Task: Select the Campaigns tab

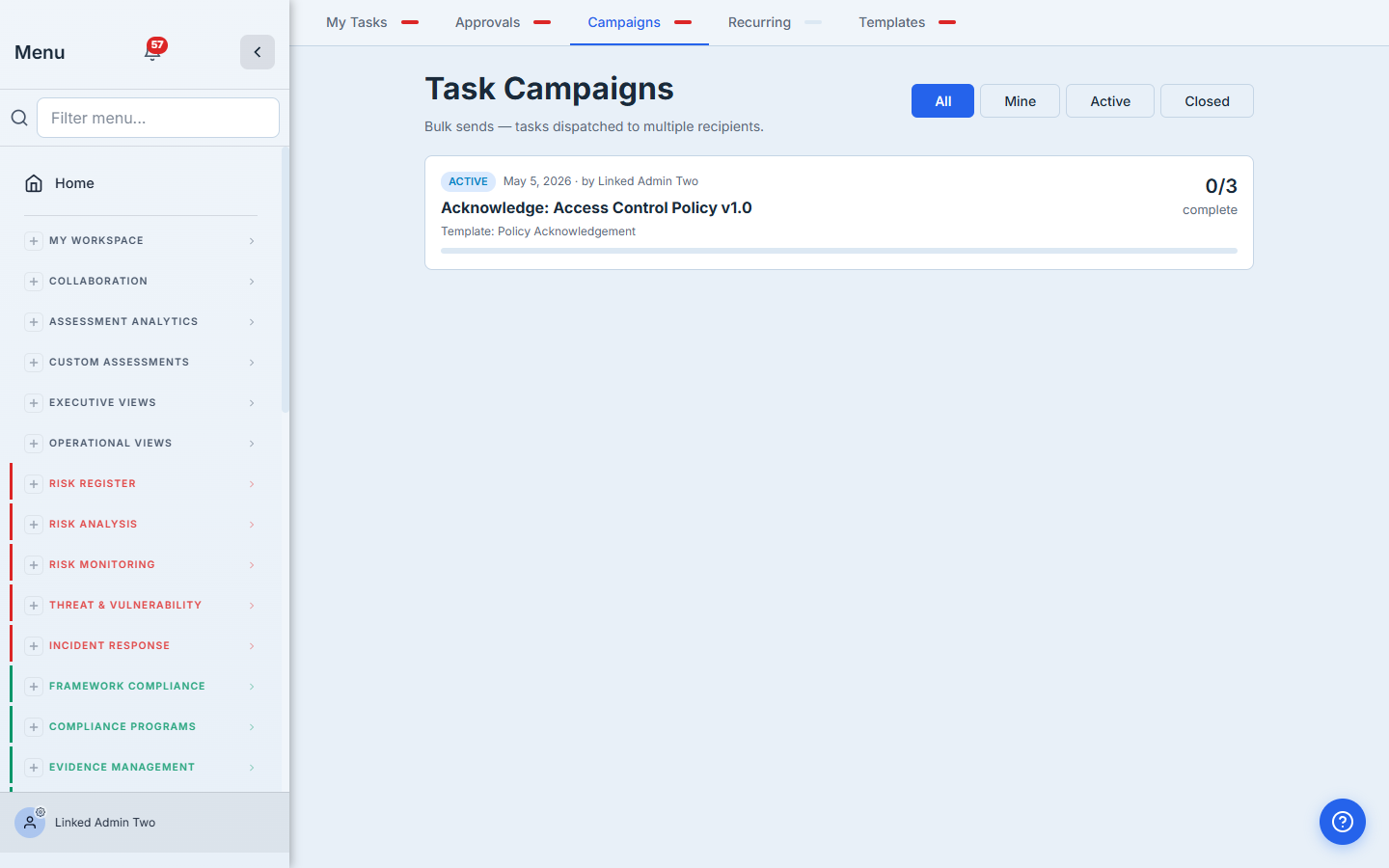Action: pos(640,22)
